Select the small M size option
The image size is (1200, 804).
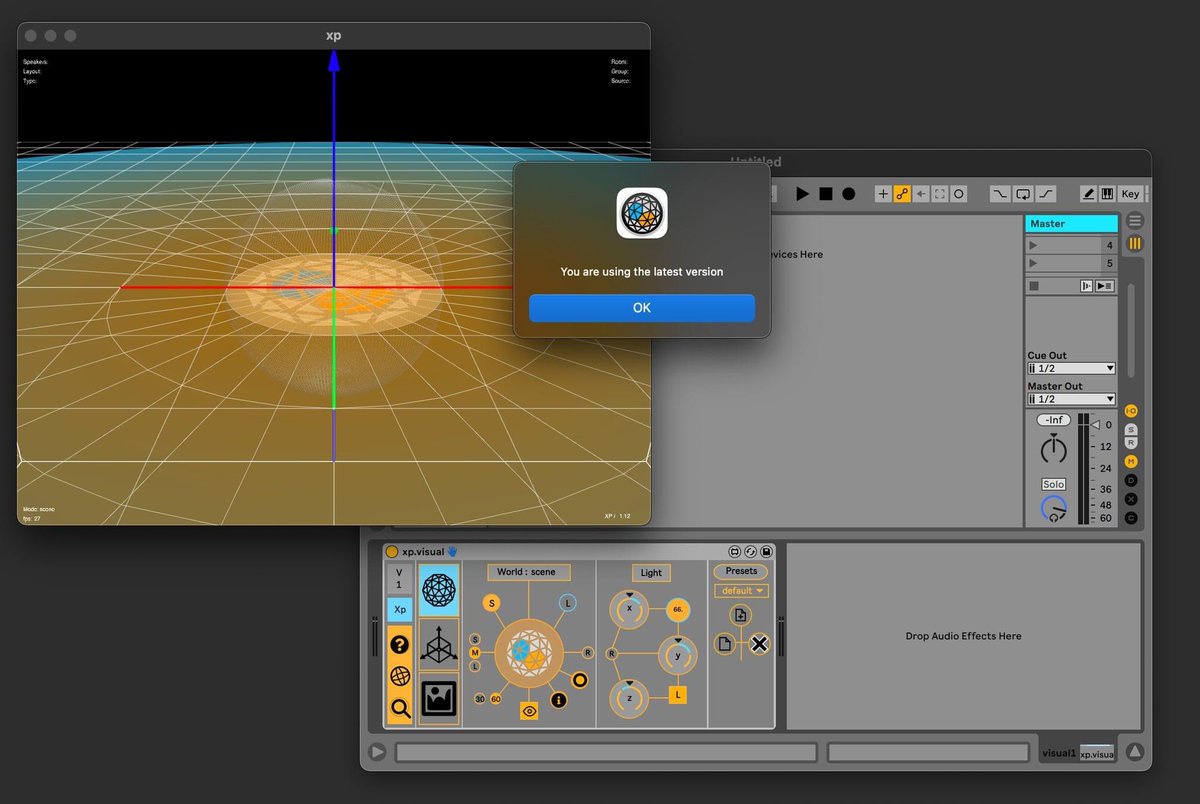475,652
